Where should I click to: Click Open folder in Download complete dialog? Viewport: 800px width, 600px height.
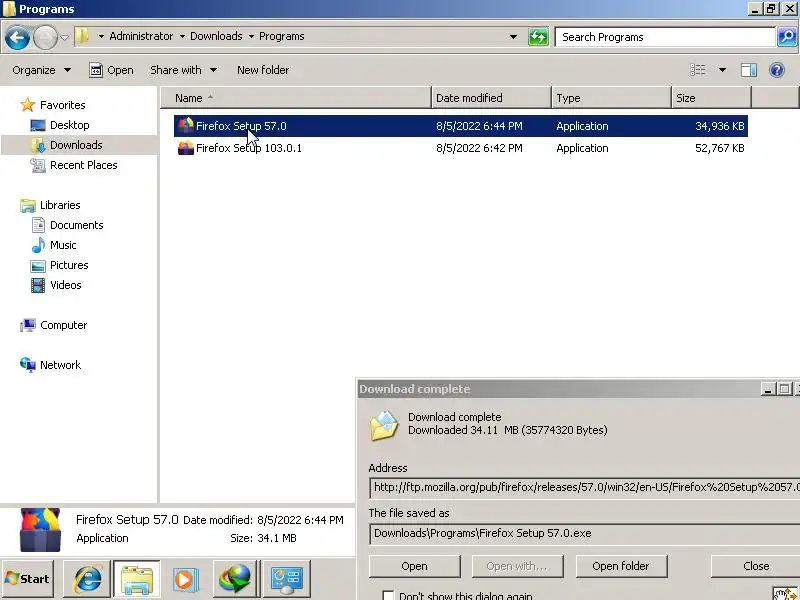coord(621,566)
